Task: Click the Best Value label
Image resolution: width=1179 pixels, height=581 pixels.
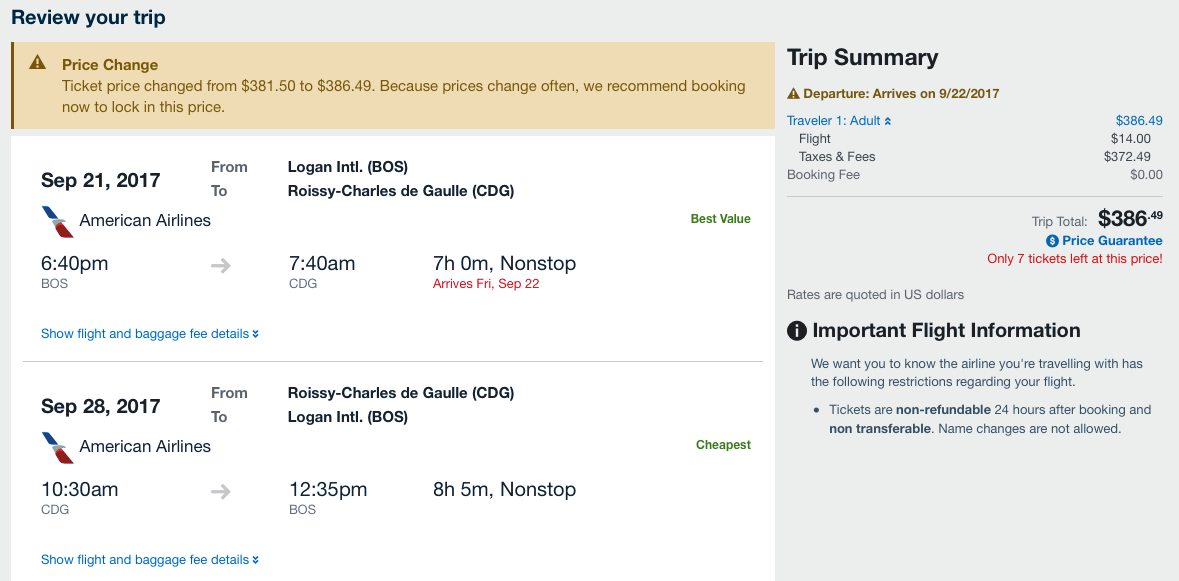Action: (720, 219)
